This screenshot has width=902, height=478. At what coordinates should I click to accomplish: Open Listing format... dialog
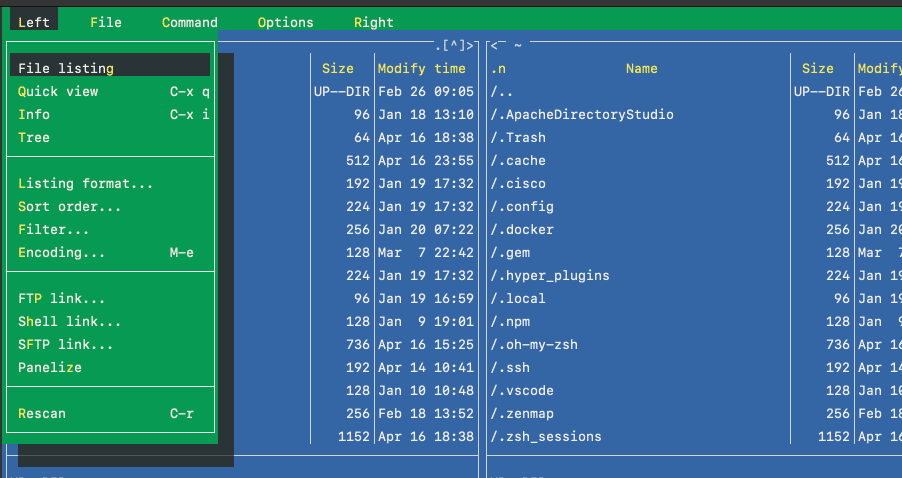point(86,183)
